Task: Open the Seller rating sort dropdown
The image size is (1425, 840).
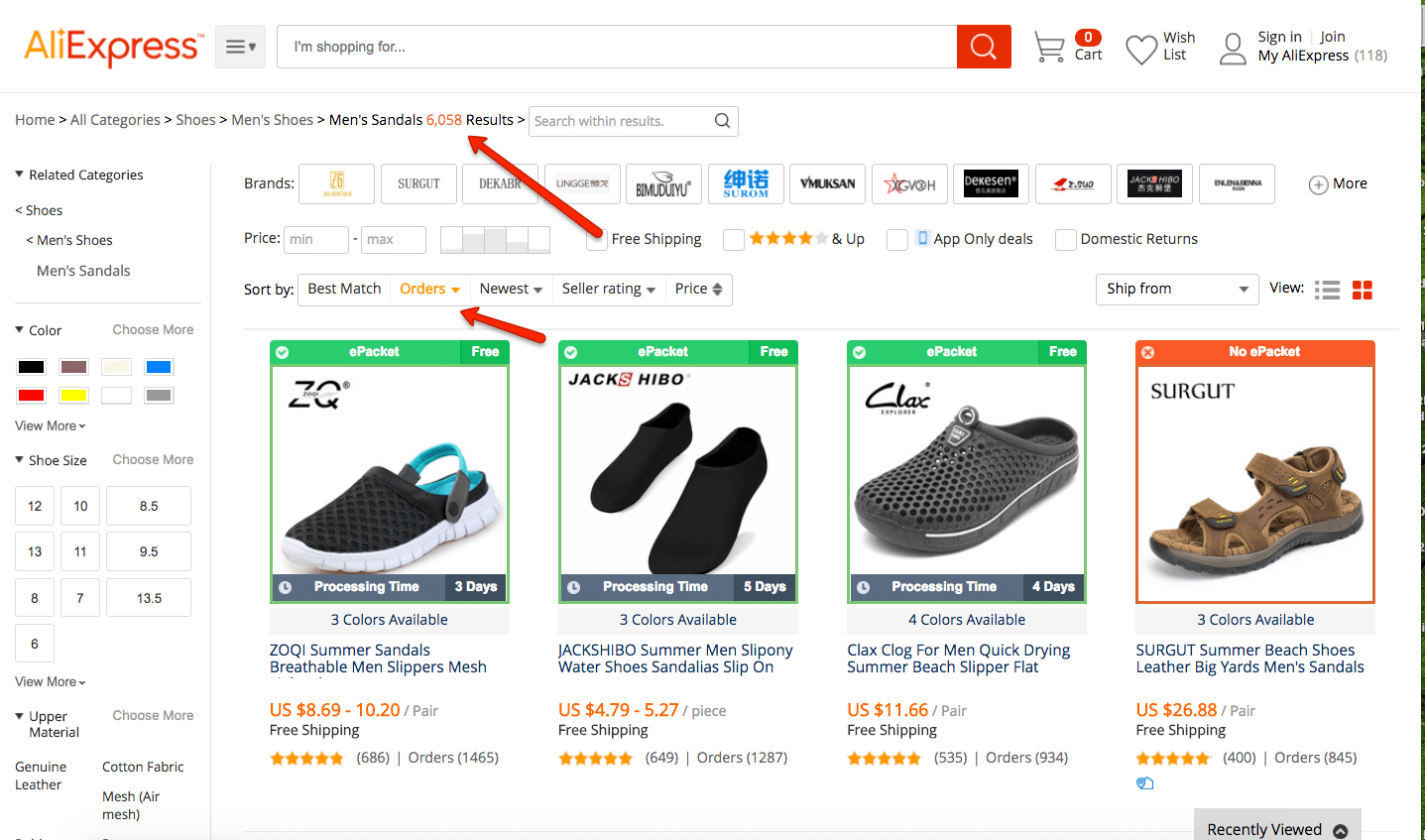Action: pos(609,289)
